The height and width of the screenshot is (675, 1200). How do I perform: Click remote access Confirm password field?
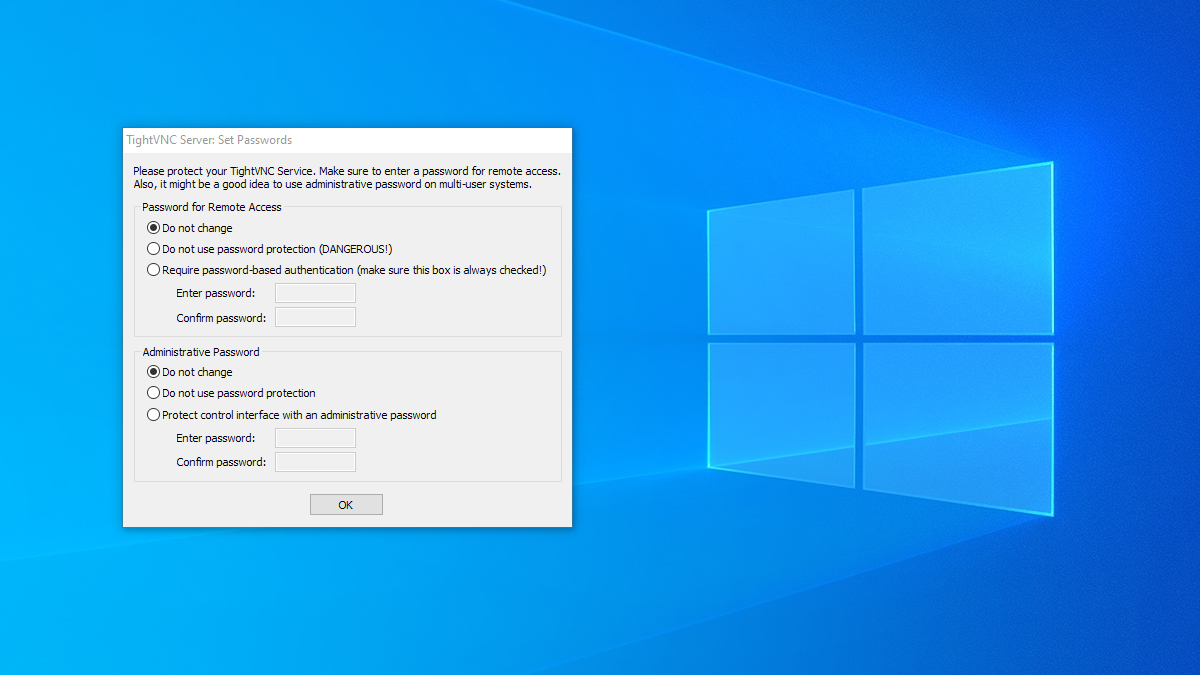click(315, 317)
